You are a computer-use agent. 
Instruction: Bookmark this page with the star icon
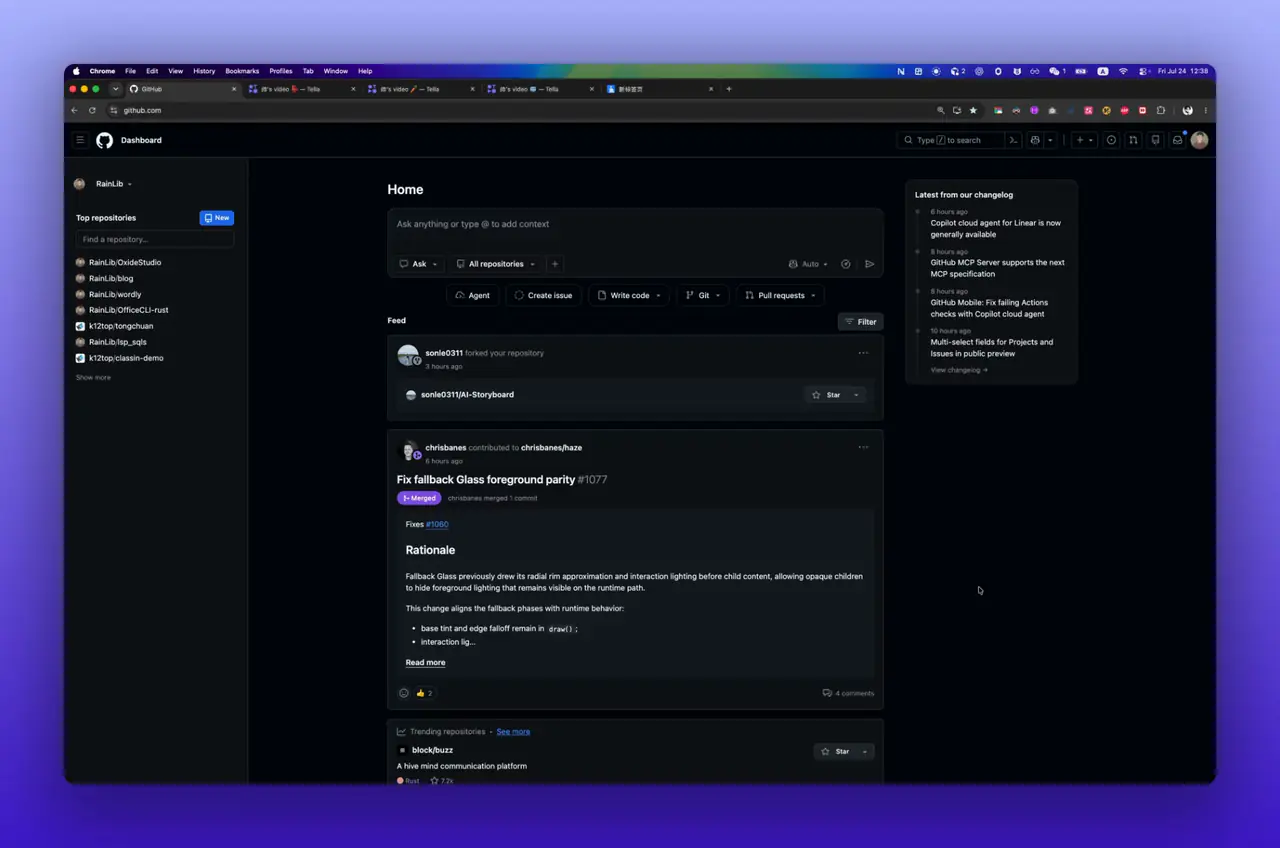click(x=973, y=111)
